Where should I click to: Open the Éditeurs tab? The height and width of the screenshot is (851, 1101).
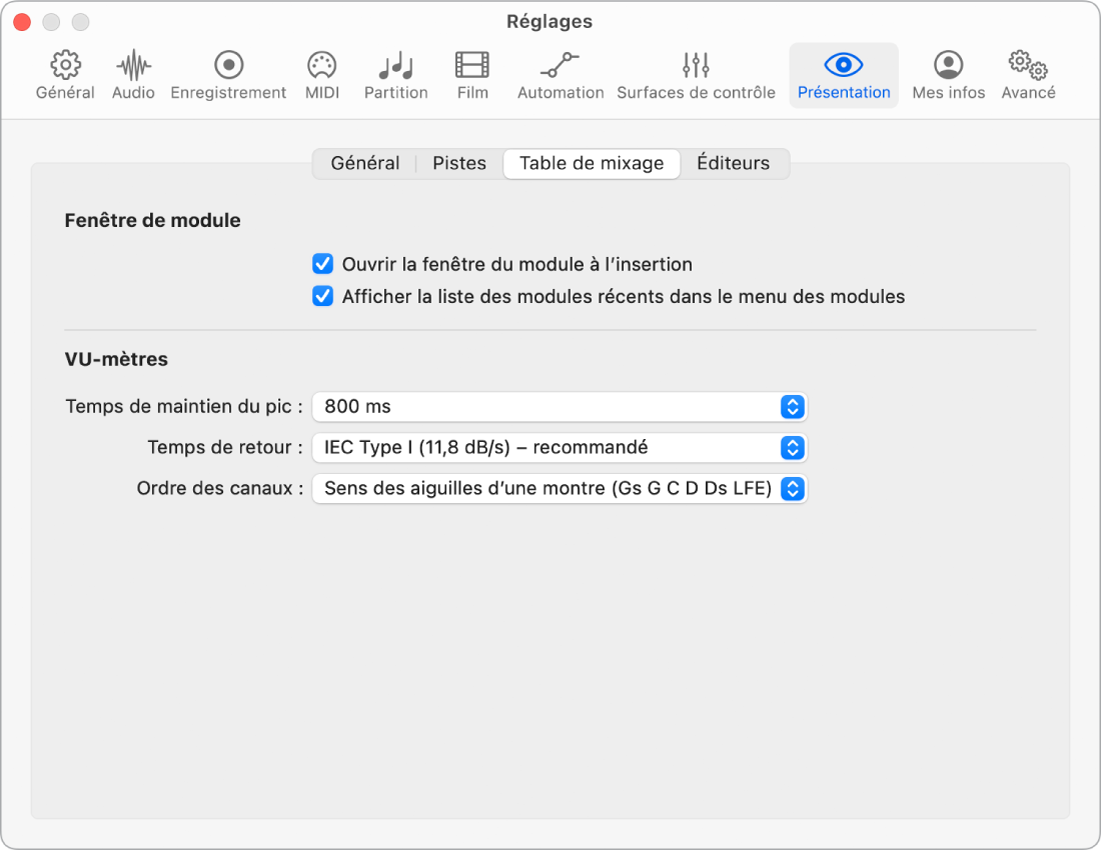click(x=733, y=163)
